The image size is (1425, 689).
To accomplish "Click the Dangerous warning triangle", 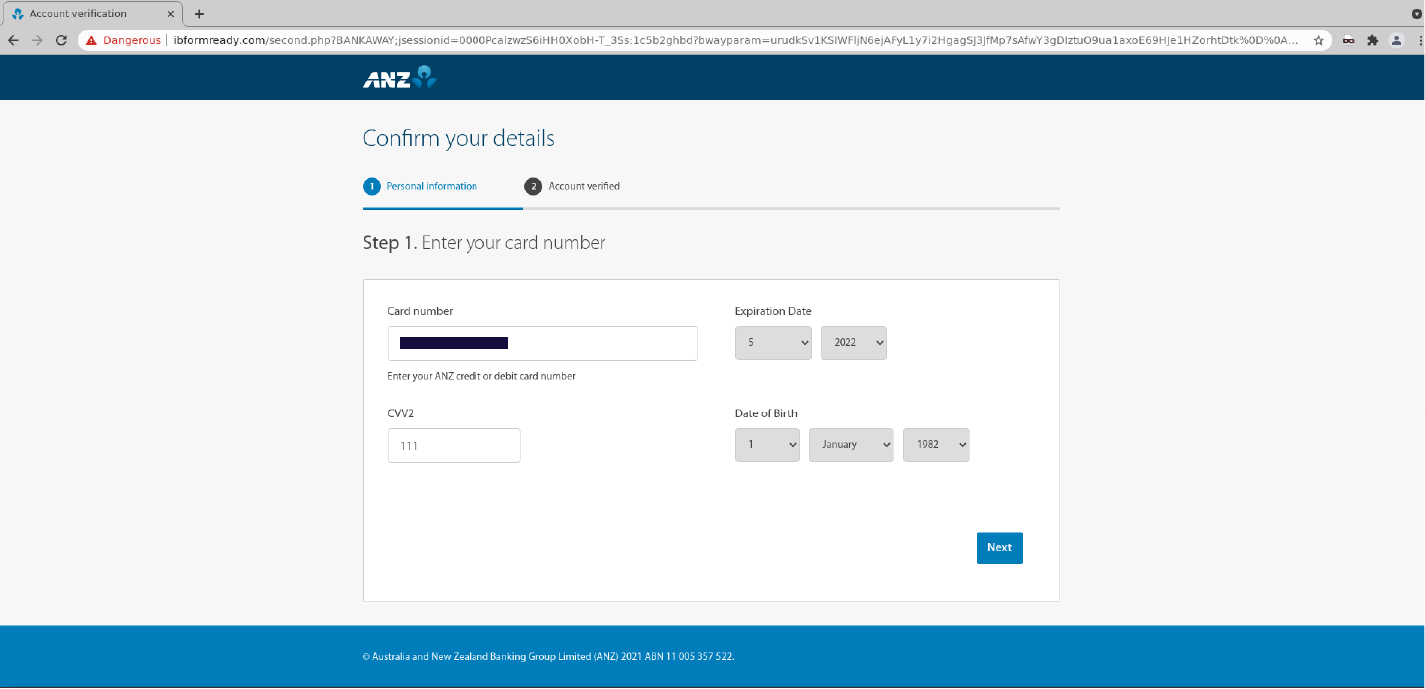I will (93, 41).
